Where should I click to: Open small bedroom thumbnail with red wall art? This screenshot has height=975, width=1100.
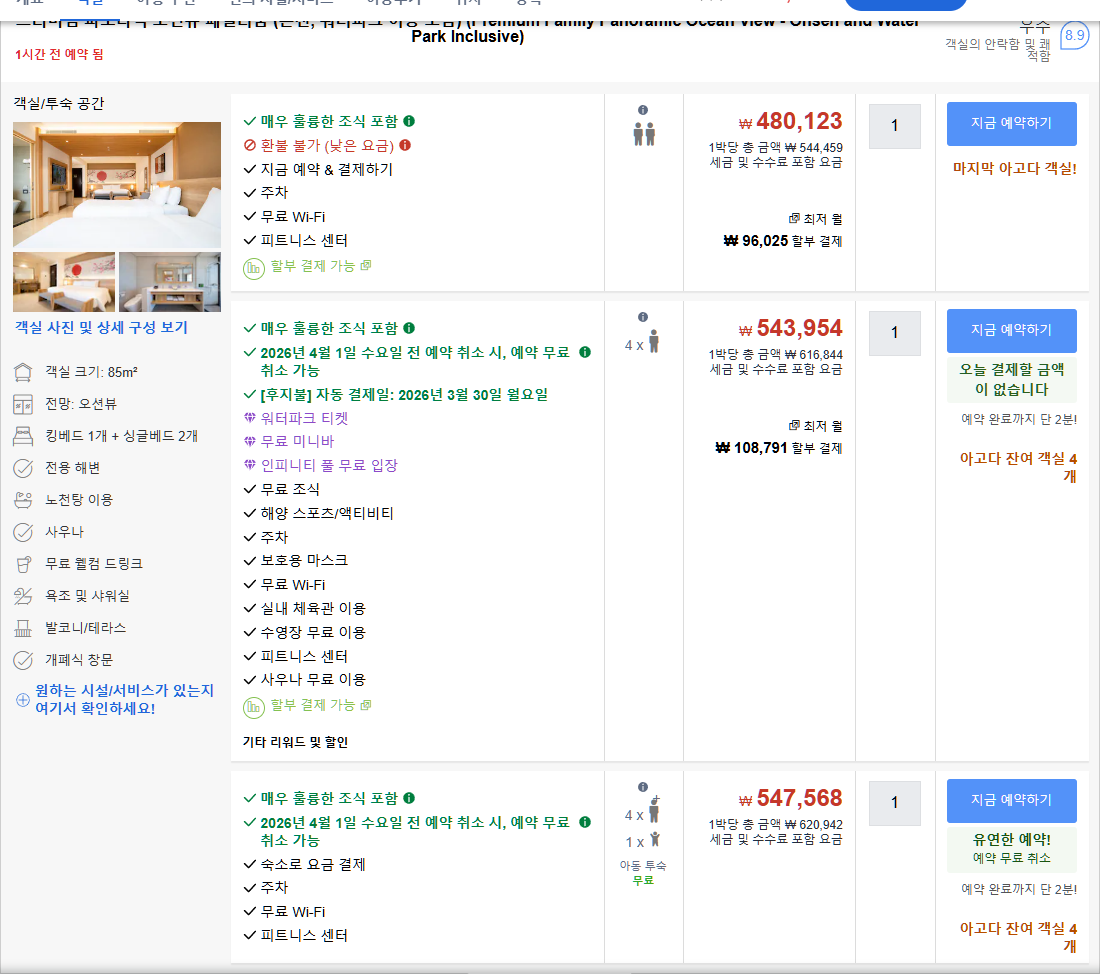(x=64, y=282)
